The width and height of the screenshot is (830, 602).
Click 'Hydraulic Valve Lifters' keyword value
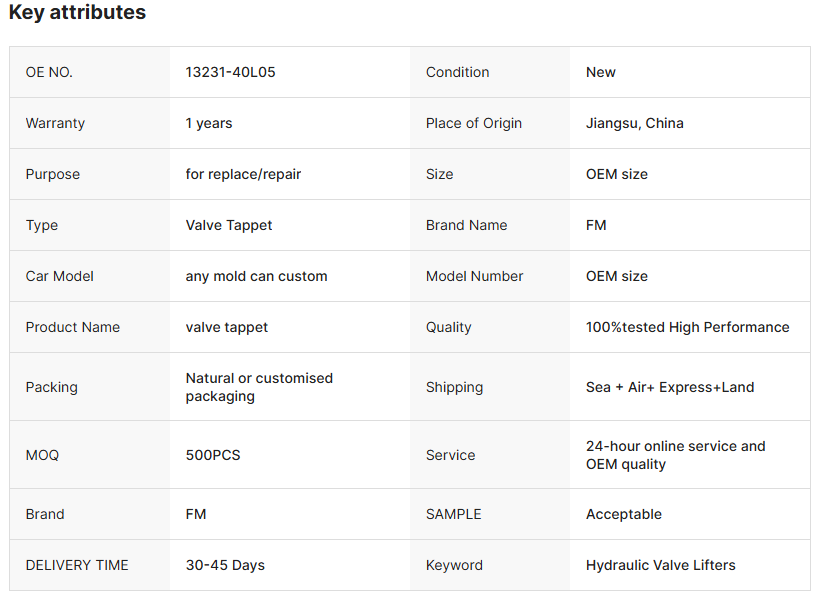coord(660,565)
